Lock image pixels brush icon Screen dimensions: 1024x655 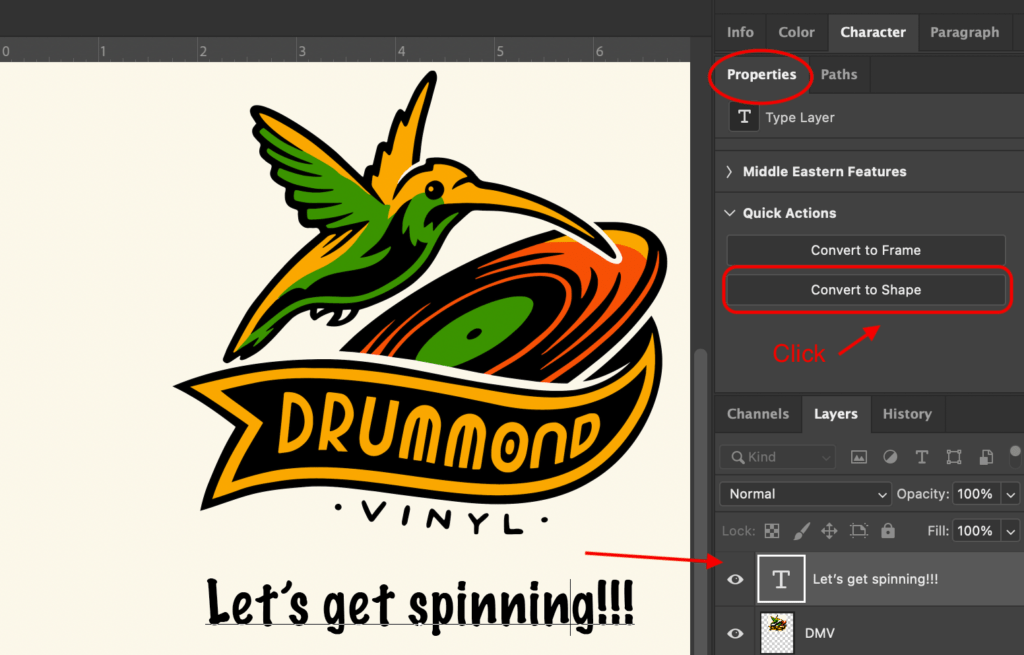[x=800, y=531]
